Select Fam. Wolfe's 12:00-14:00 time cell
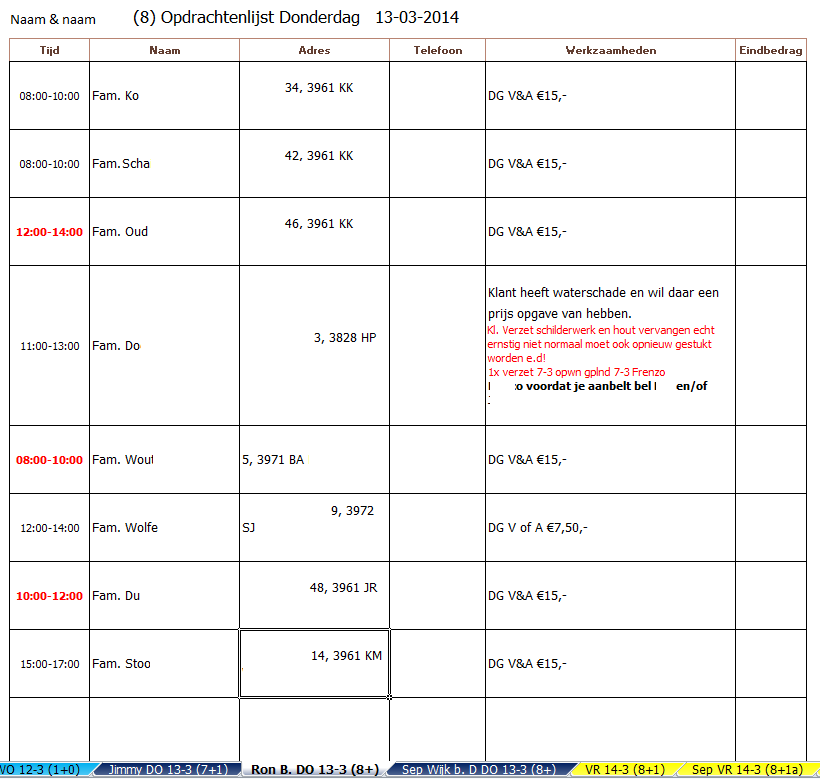Image resolution: width=820 pixels, height=779 pixels. click(49, 528)
